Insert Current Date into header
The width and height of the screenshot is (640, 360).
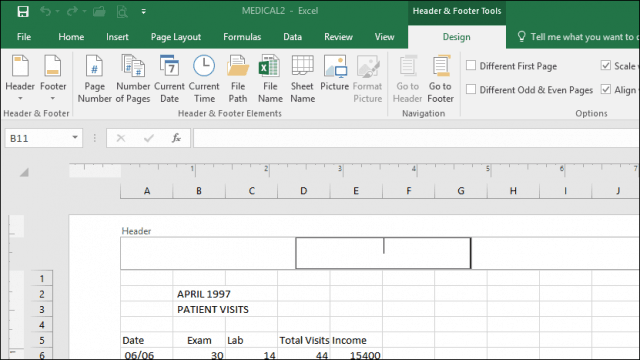pyautogui.click(x=169, y=79)
